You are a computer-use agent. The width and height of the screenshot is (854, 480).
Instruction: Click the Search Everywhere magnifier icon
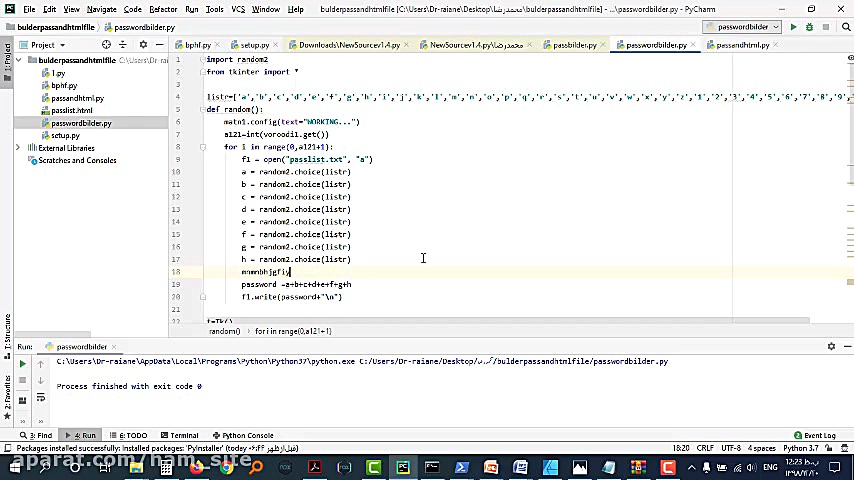[845, 27]
